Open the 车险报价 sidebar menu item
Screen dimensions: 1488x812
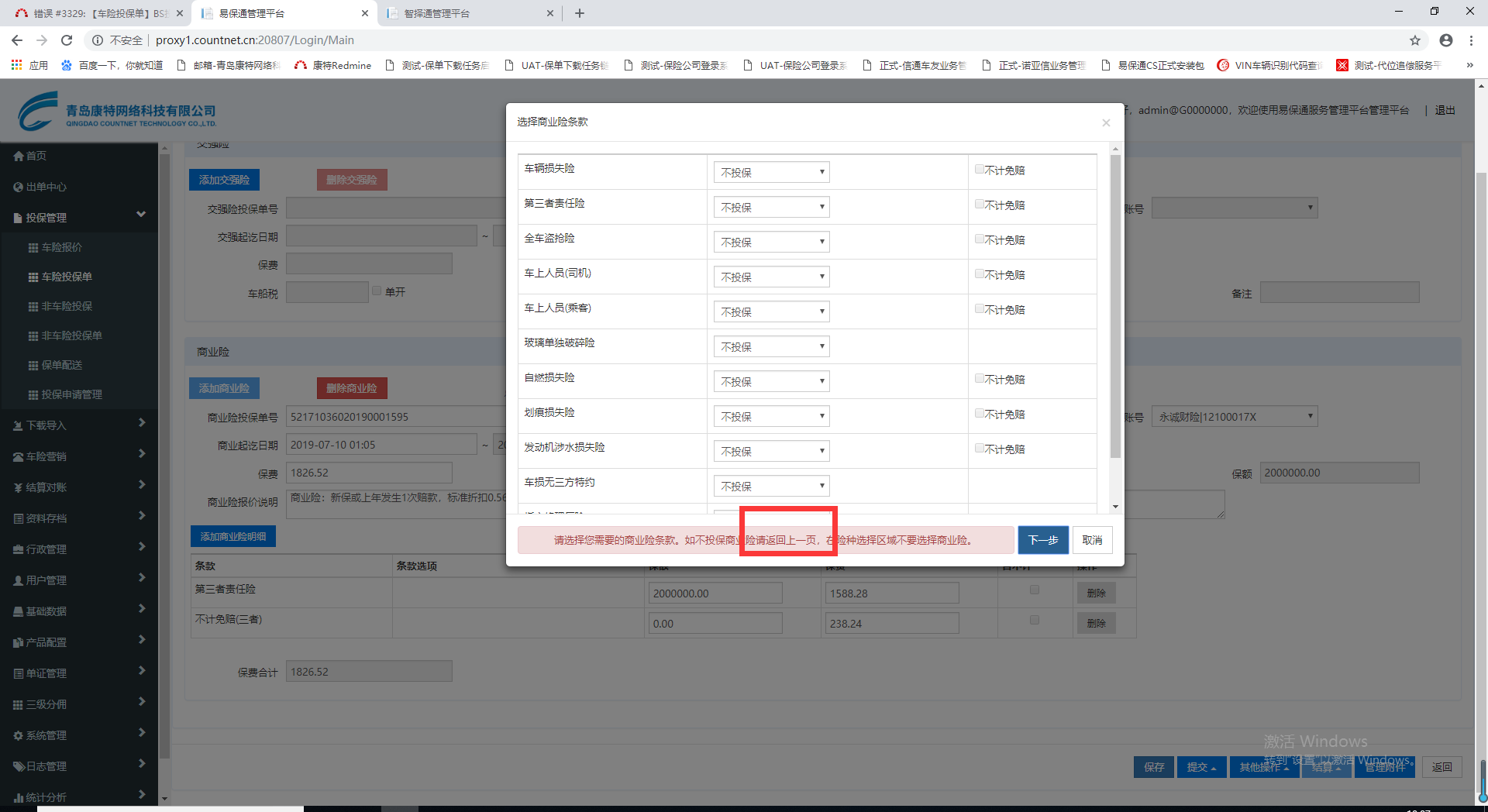click(x=62, y=248)
